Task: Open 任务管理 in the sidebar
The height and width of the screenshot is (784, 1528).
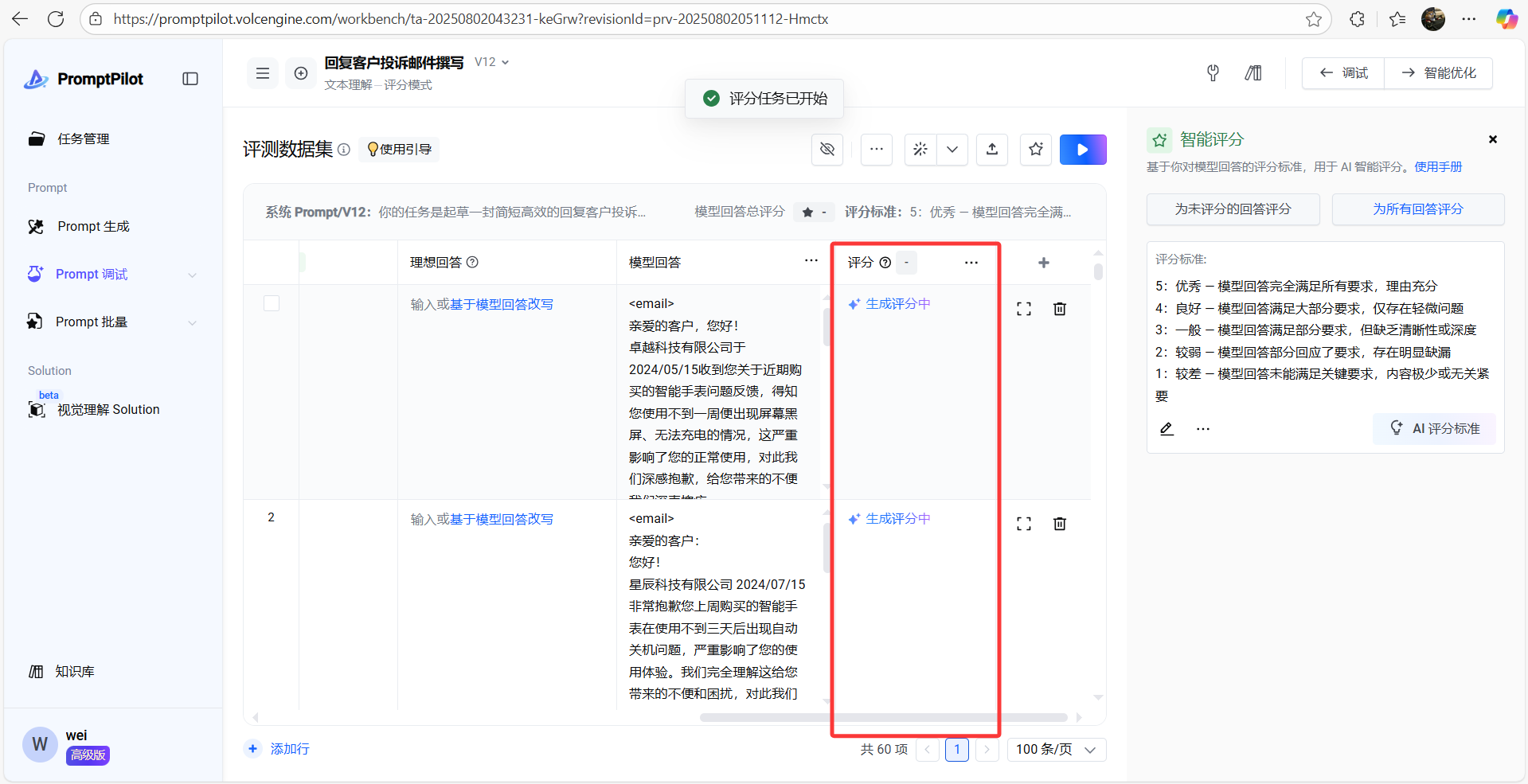Action: [x=83, y=138]
